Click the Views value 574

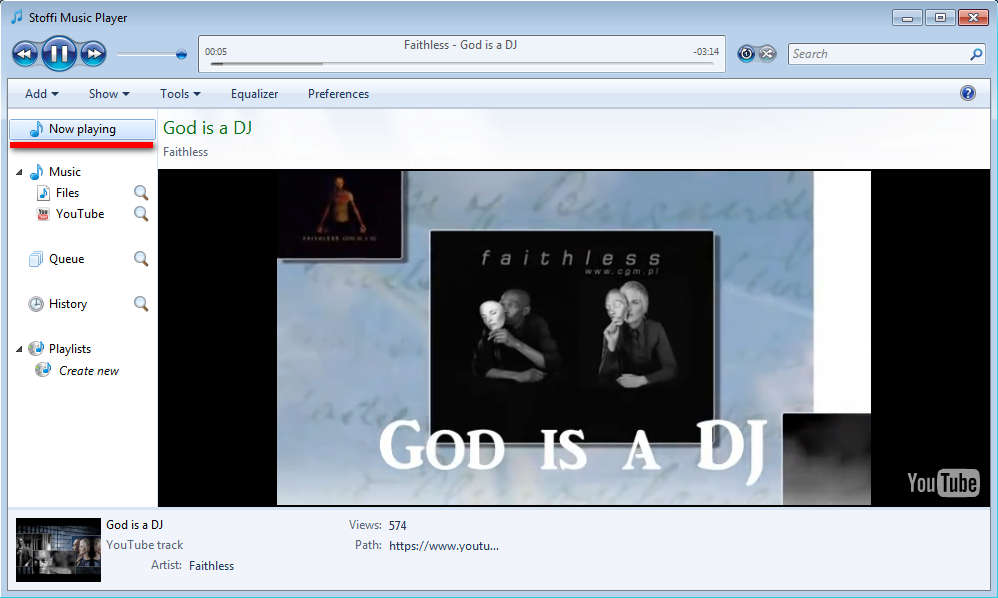click(x=398, y=525)
